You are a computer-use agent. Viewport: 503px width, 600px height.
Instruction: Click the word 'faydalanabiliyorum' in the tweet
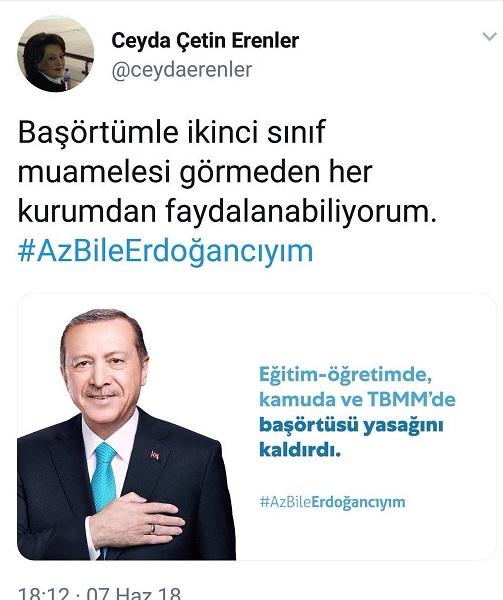301,212
